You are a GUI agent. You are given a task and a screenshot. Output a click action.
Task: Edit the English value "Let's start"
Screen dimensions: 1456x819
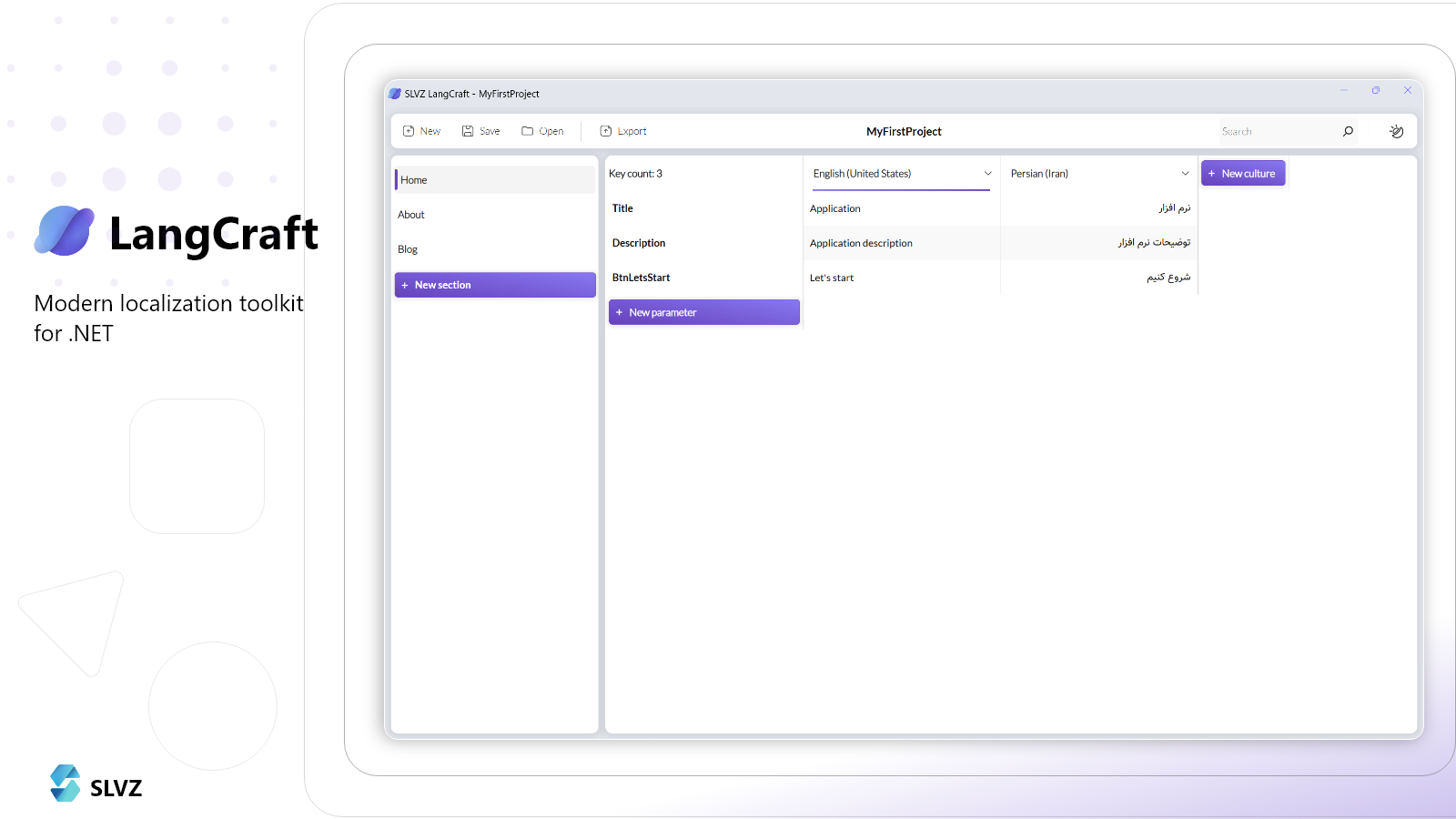[x=901, y=278]
